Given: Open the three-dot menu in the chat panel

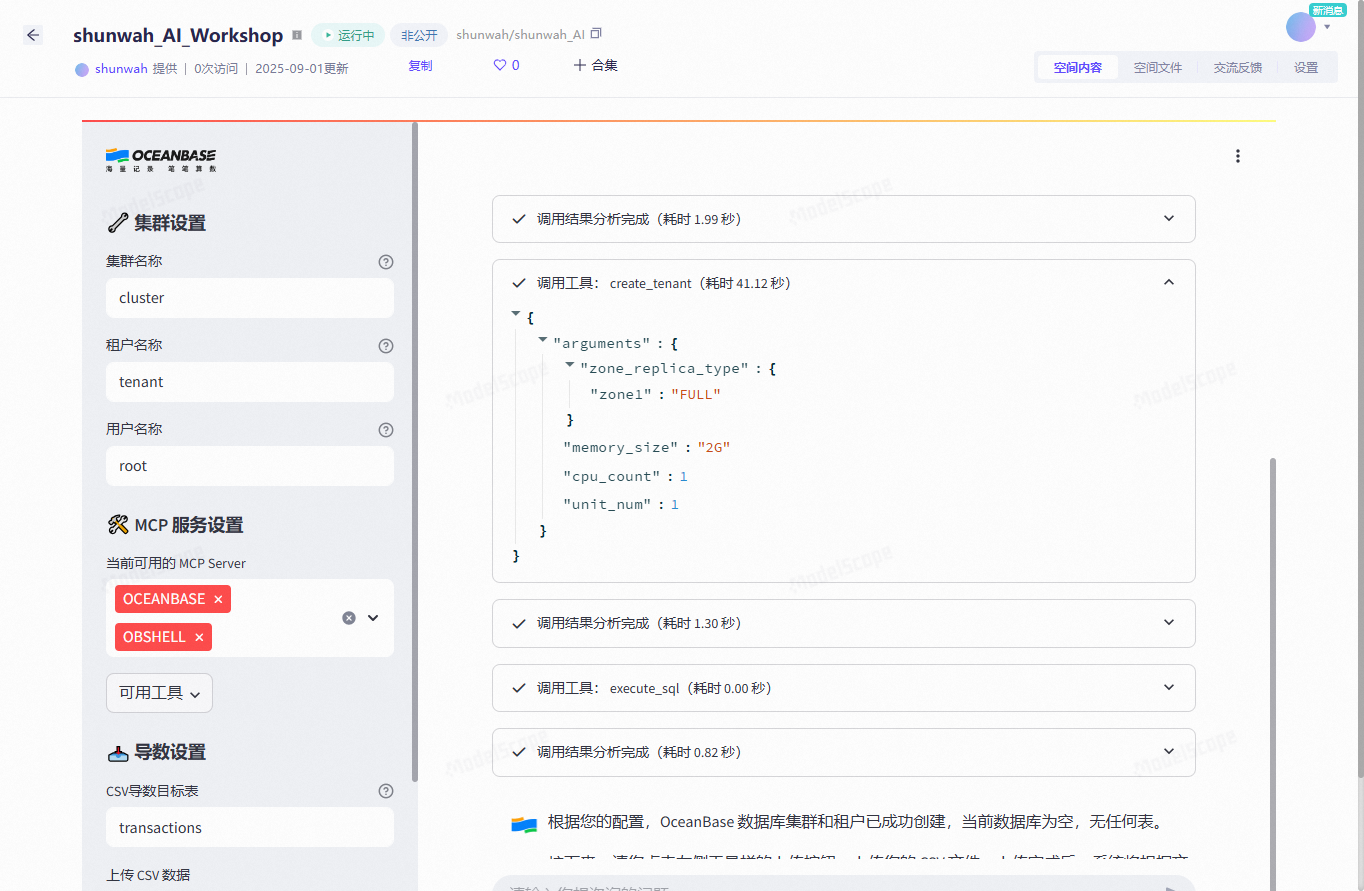Looking at the screenshot, I should (x=1238, y=156).
